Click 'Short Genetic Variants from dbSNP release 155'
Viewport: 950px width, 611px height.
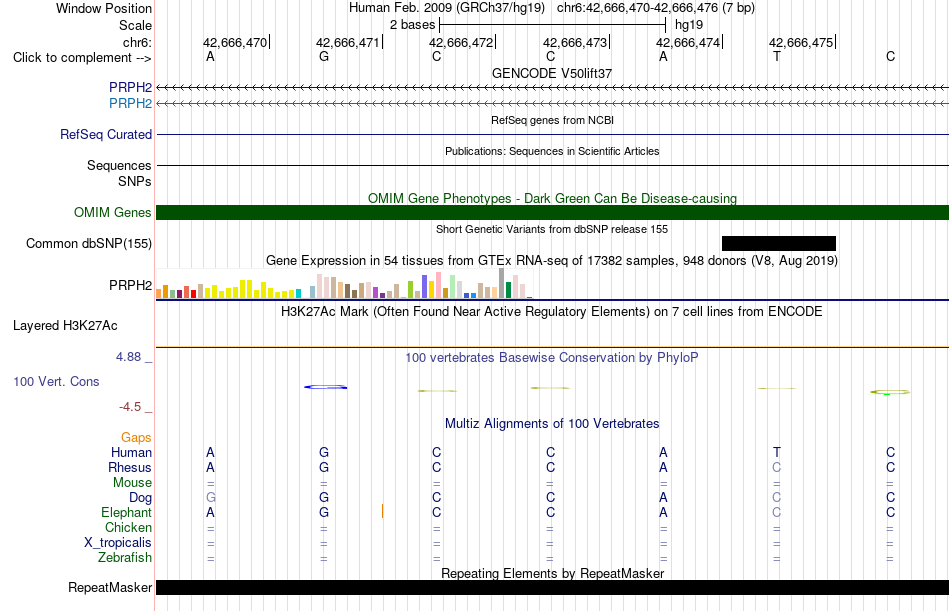click(x=552, y=229)
